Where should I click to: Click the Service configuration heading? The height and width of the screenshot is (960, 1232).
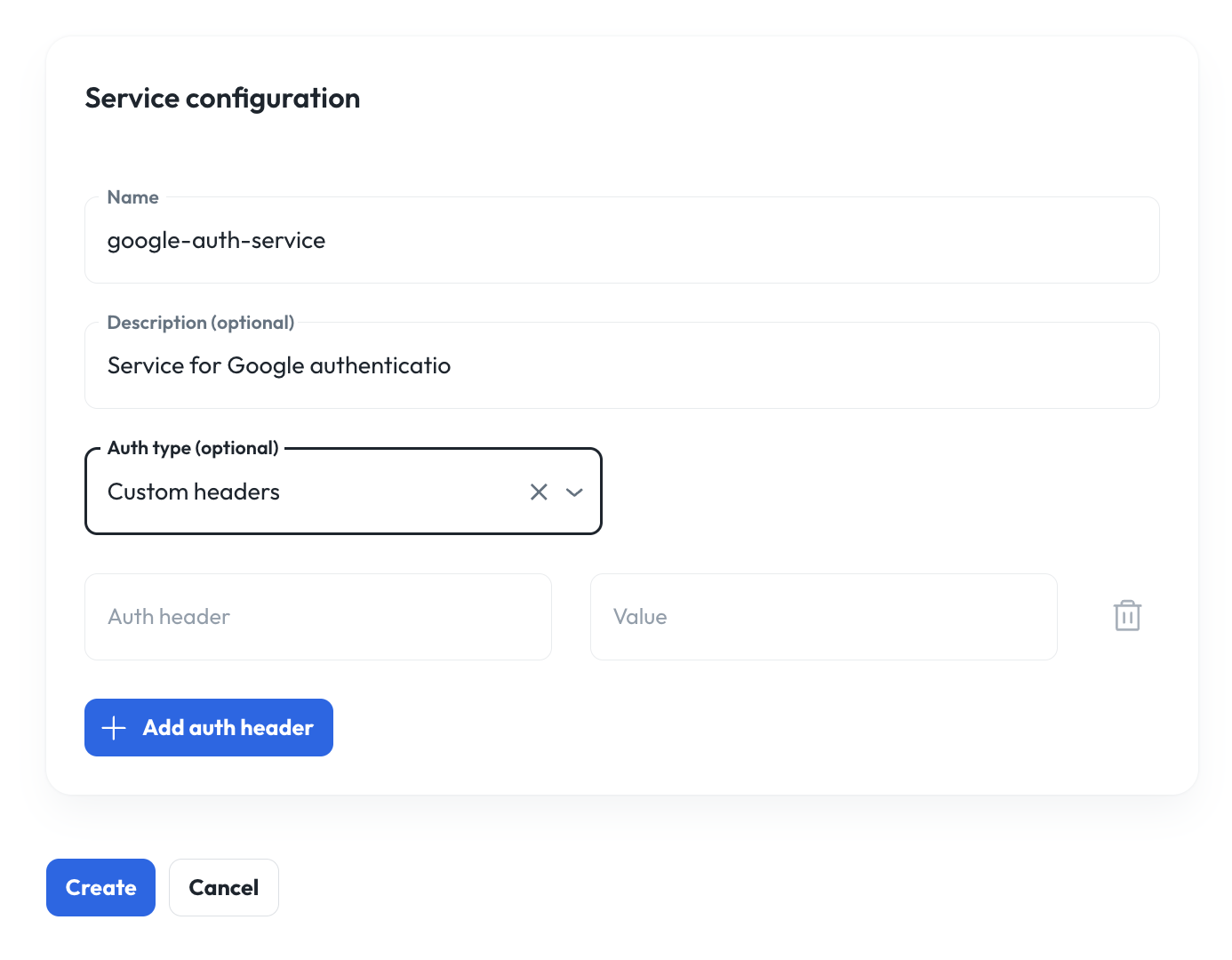222,98
